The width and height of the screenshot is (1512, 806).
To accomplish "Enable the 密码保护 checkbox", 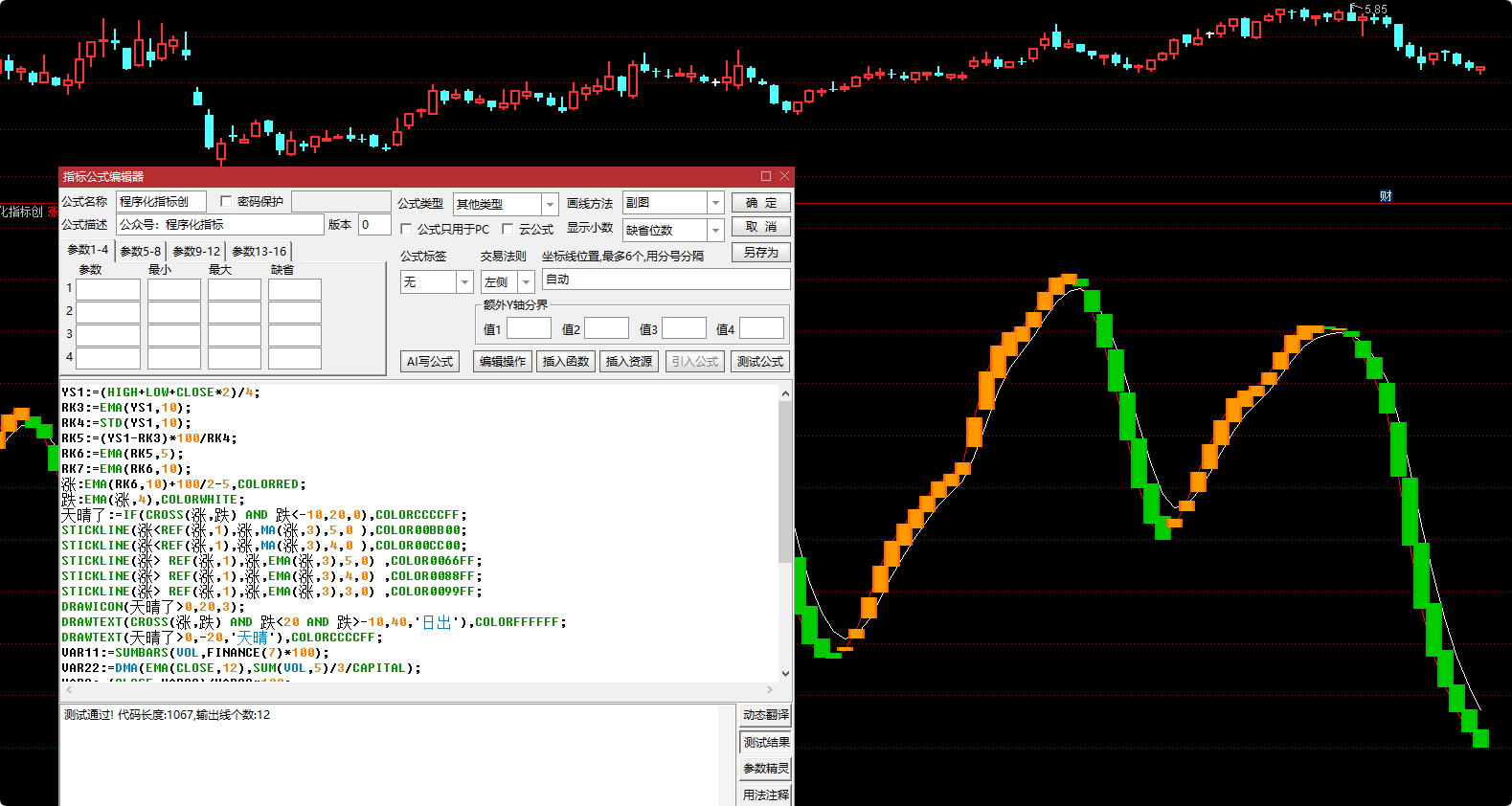I will pyautogui.click(x=226, y=201).
